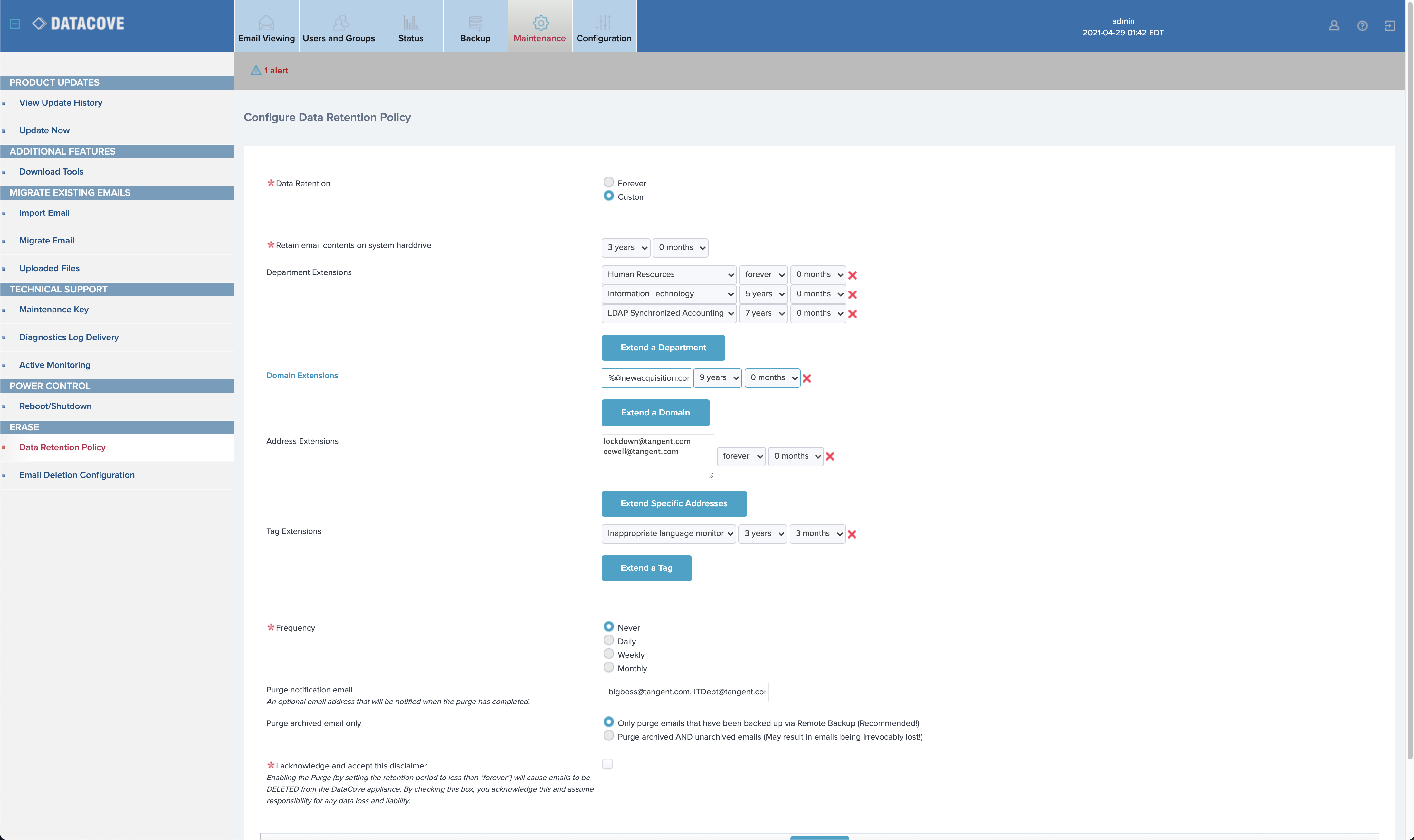
Task: Remove the Human Resources extension row
Action: (853, 275)
